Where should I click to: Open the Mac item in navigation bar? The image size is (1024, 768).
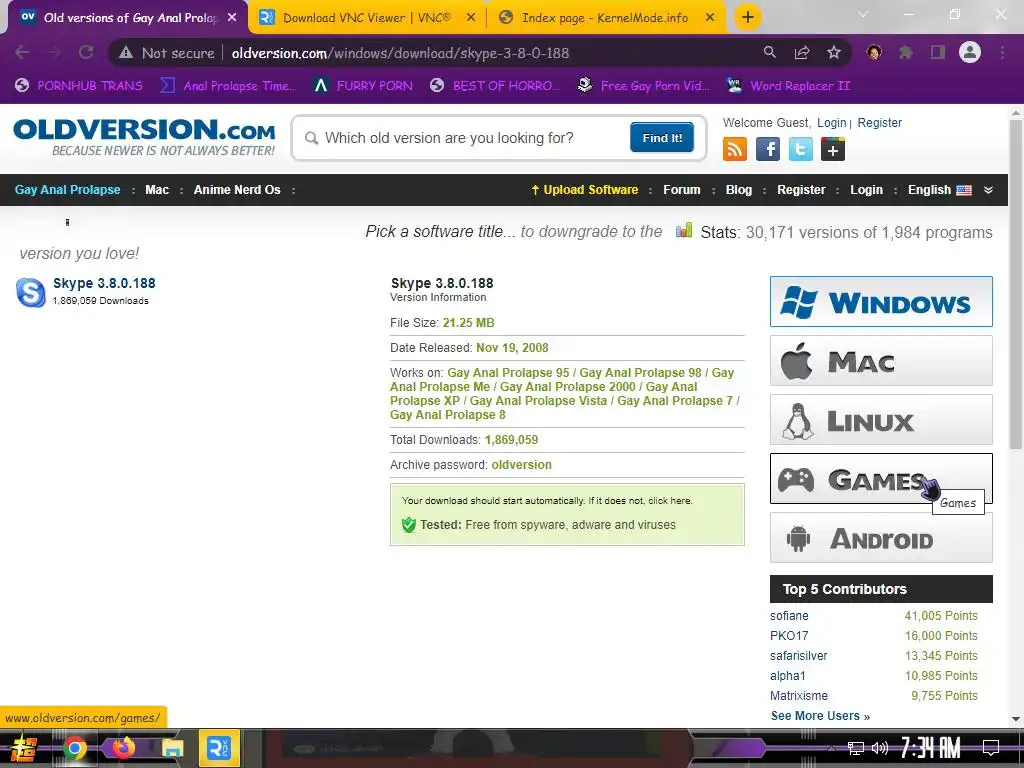[157, 189]
